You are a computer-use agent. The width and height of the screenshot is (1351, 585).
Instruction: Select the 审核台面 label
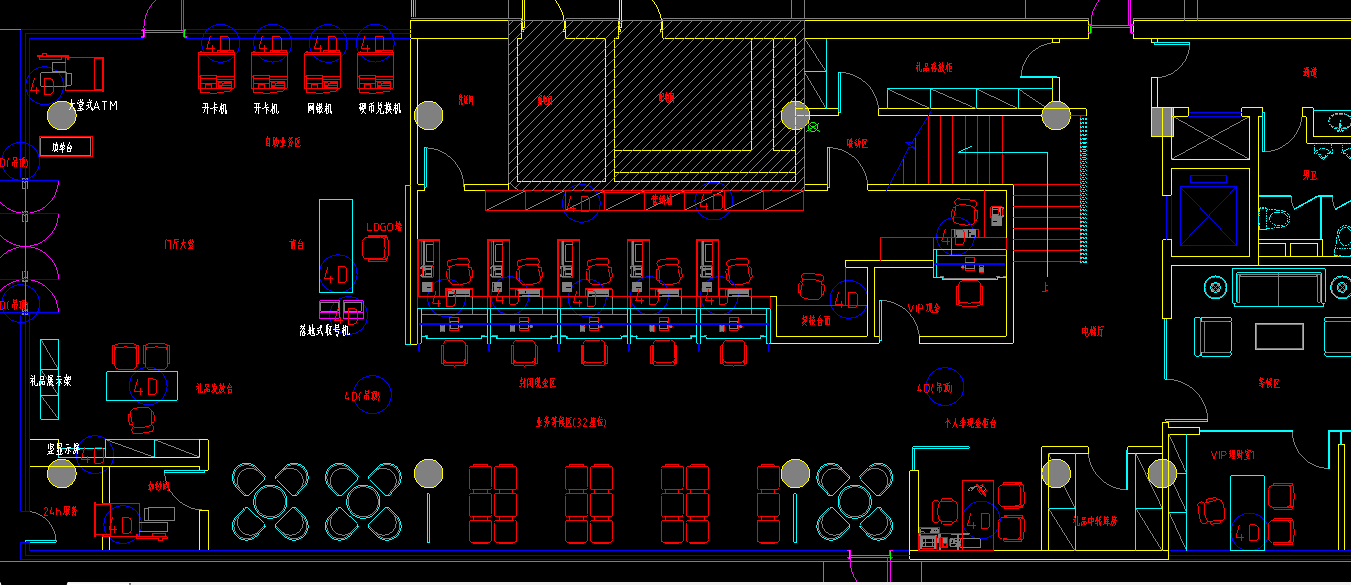click(x=817, y=322)
